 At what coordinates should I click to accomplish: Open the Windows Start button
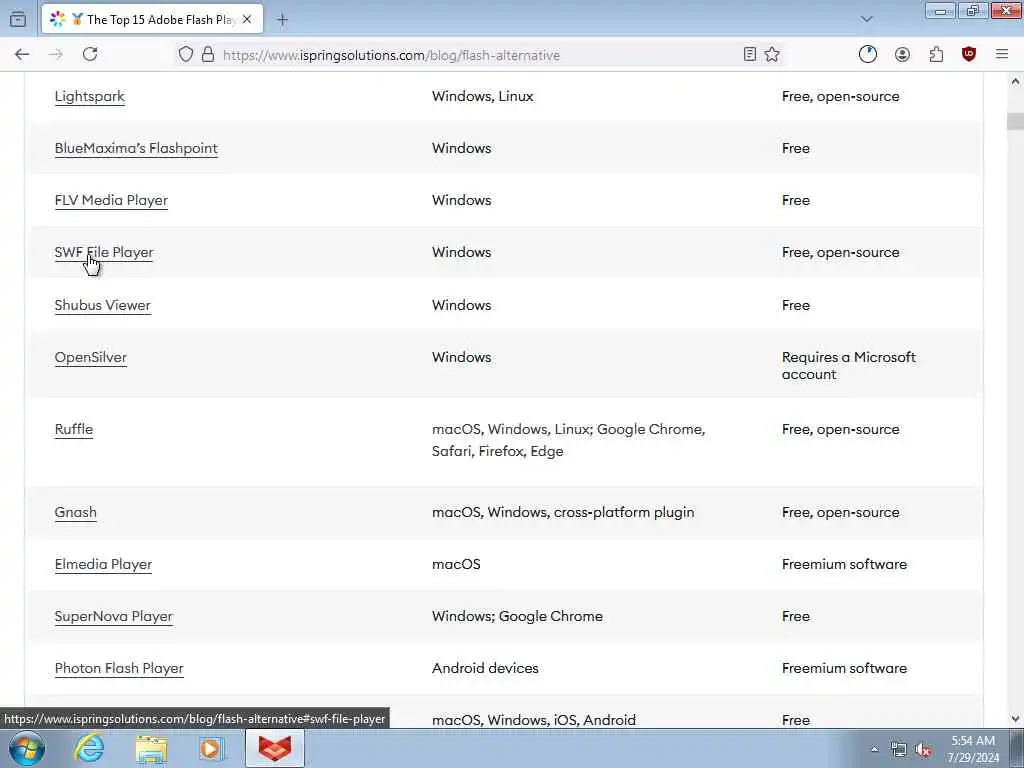pyautogui.click(x=26, y=748)
